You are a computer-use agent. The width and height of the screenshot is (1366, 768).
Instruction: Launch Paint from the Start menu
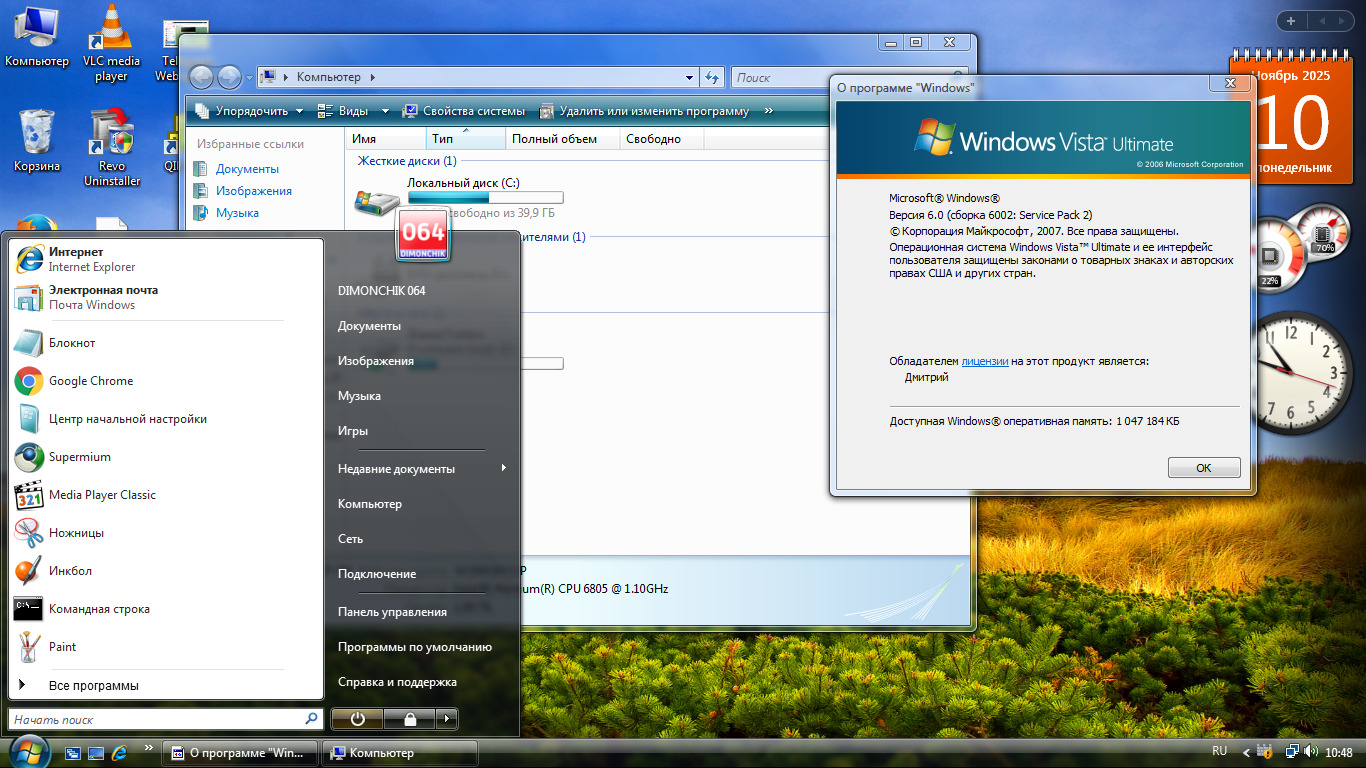click(x=62, y=647)
